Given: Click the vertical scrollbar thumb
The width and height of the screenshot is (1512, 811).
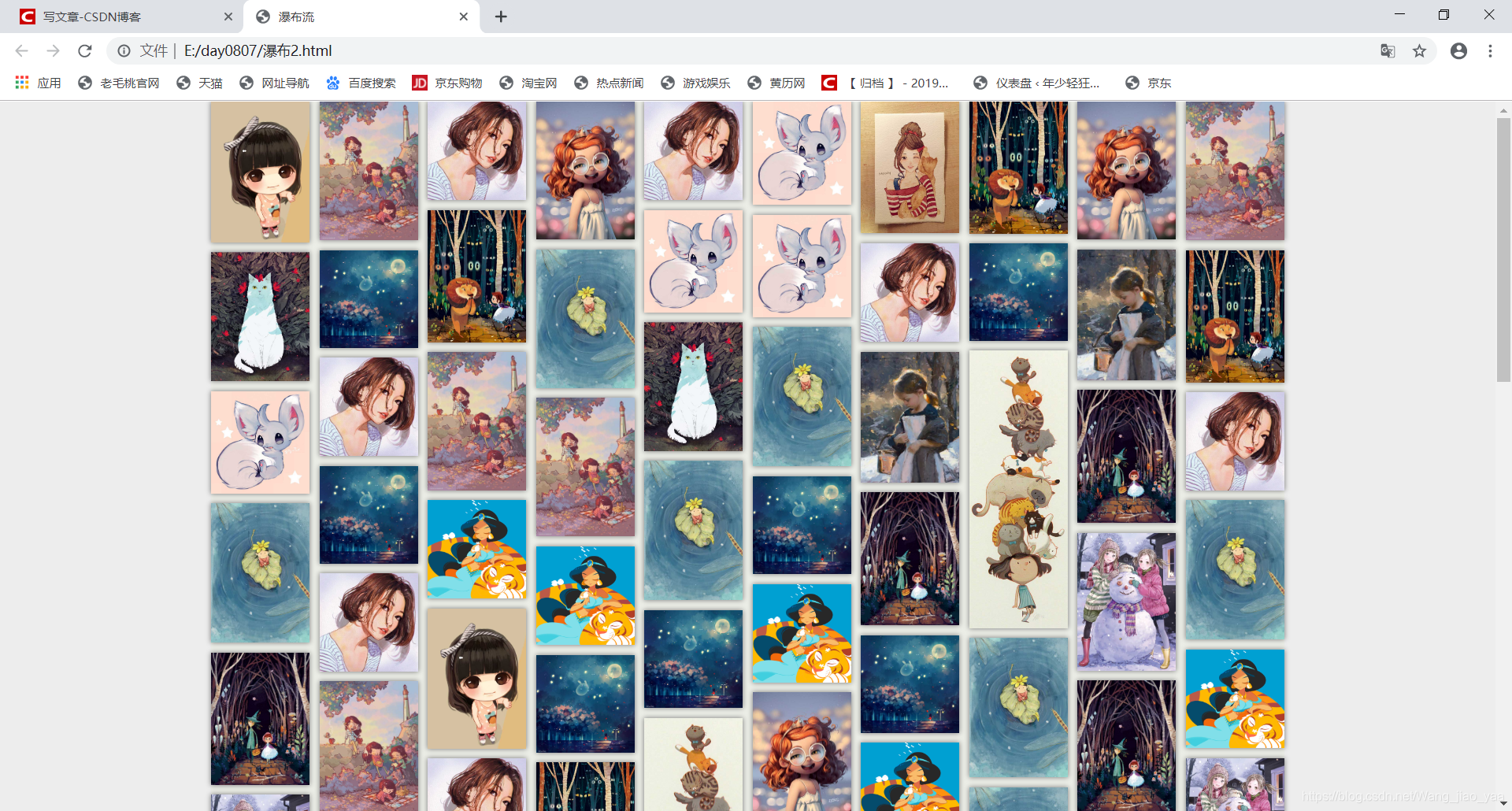Looking at the screenshot, I should (x=1503, y=249).
